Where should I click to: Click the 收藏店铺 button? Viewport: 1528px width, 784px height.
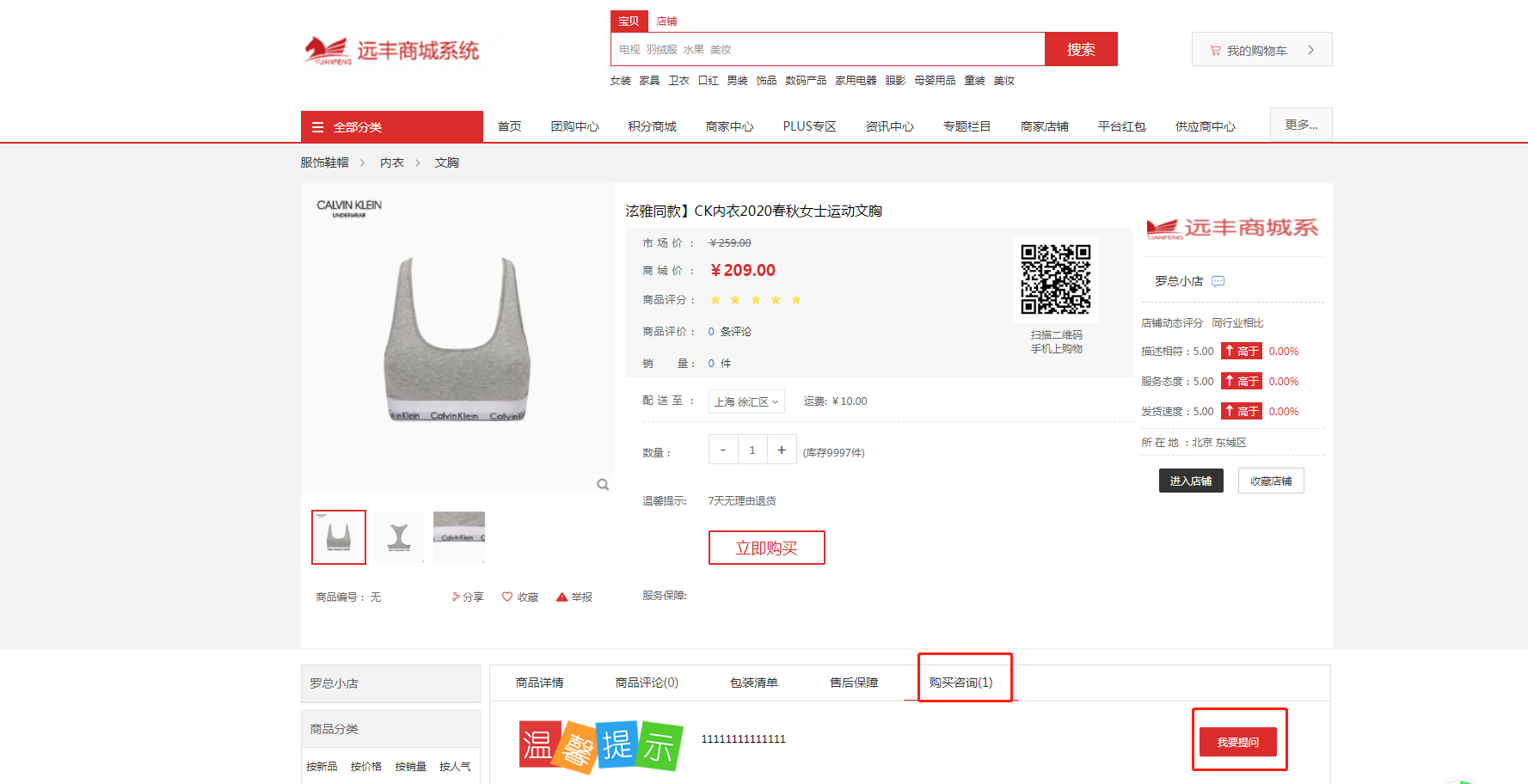click(x=1271, y=481)
